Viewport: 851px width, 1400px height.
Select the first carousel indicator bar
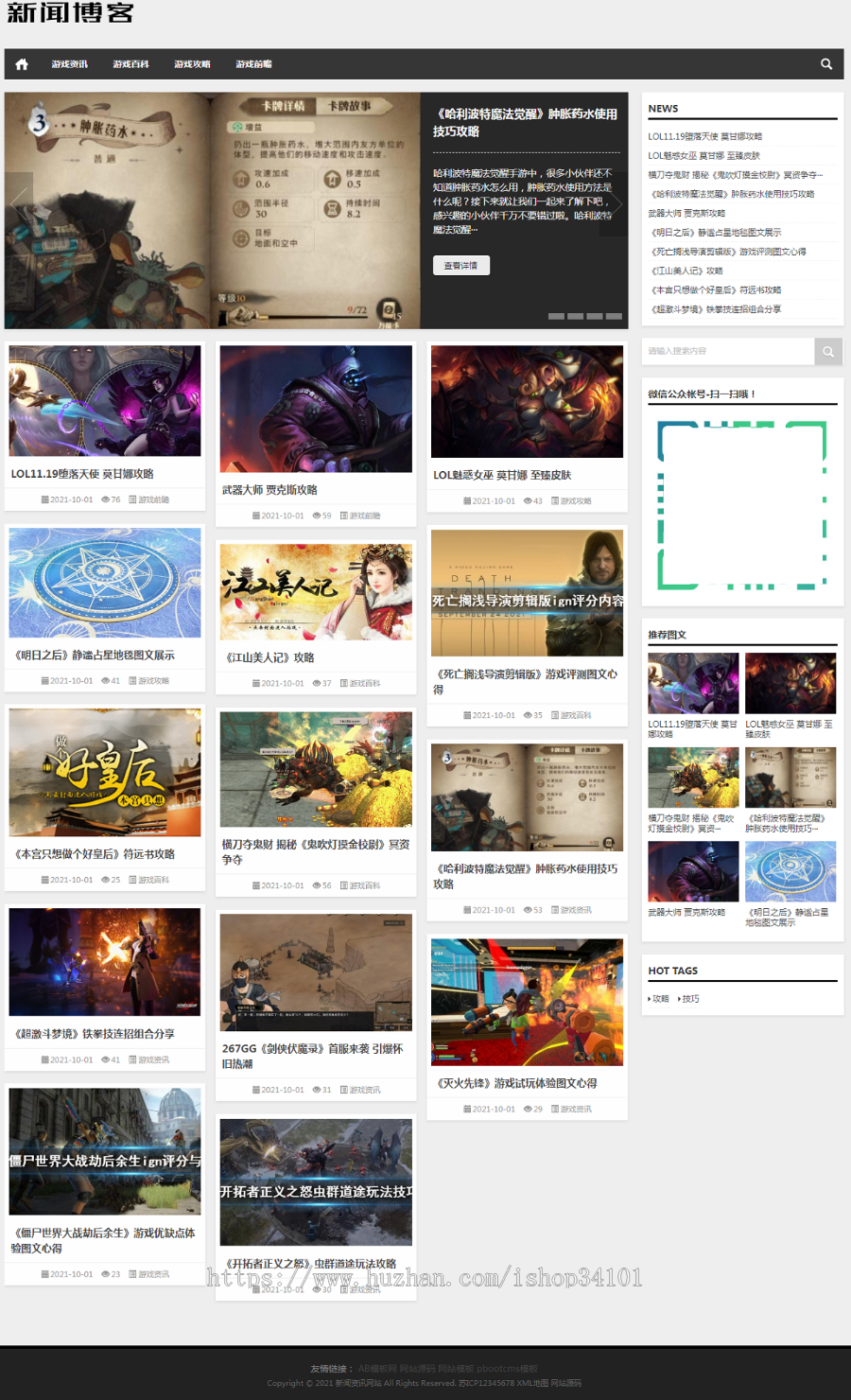coord(556,316)
